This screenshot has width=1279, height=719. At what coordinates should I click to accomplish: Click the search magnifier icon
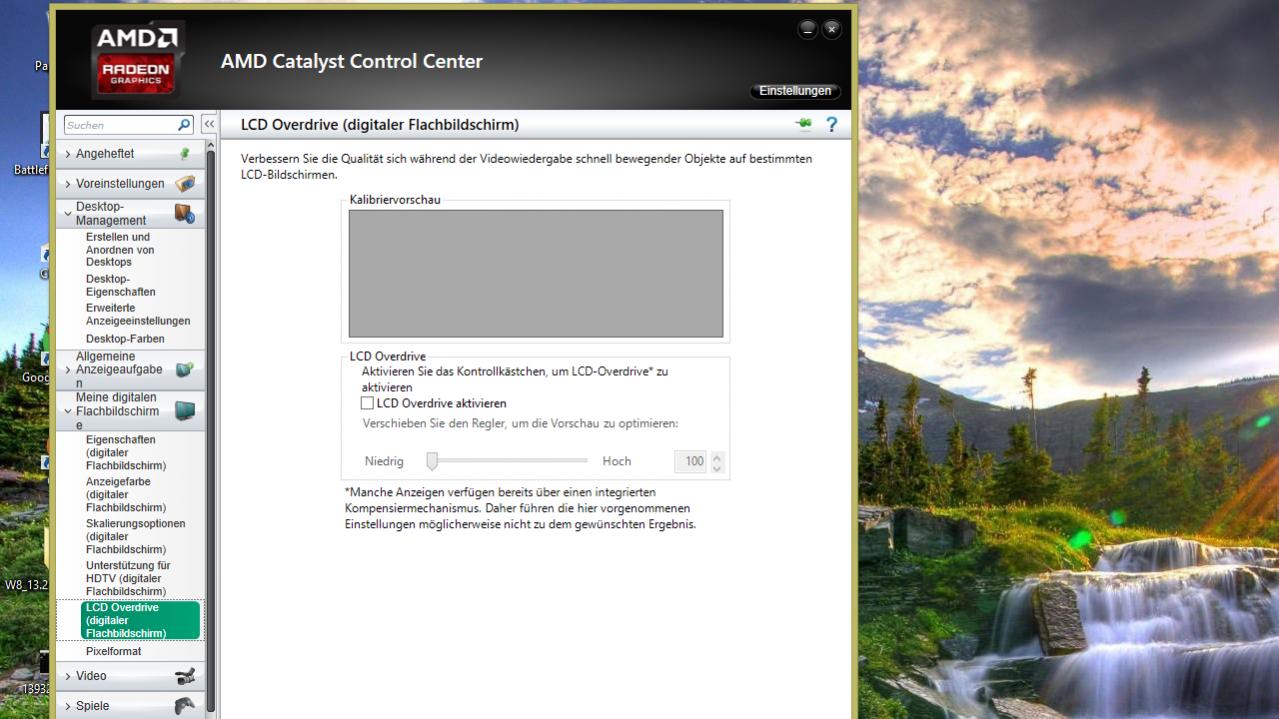point(184,125)
